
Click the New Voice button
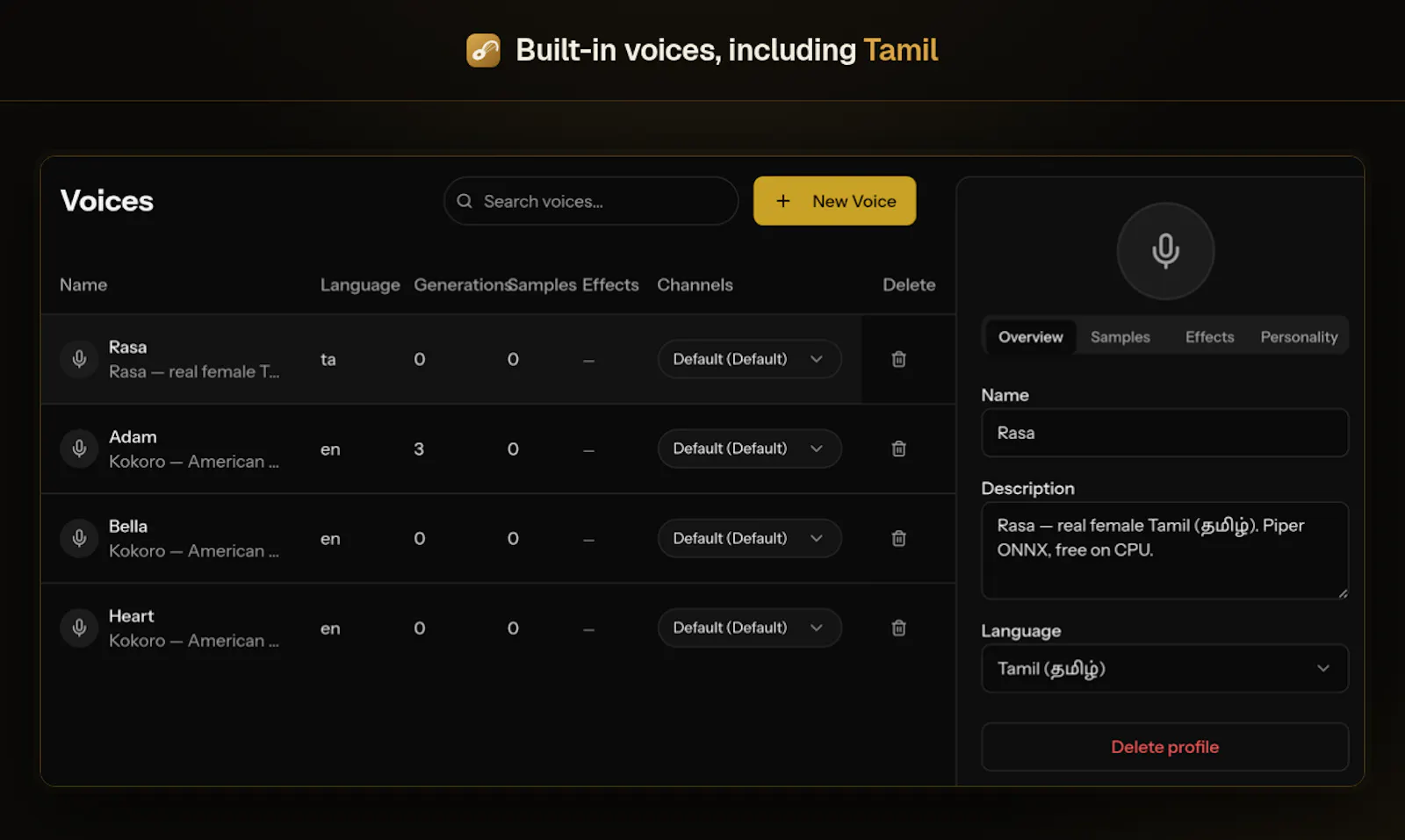(834, 201)
